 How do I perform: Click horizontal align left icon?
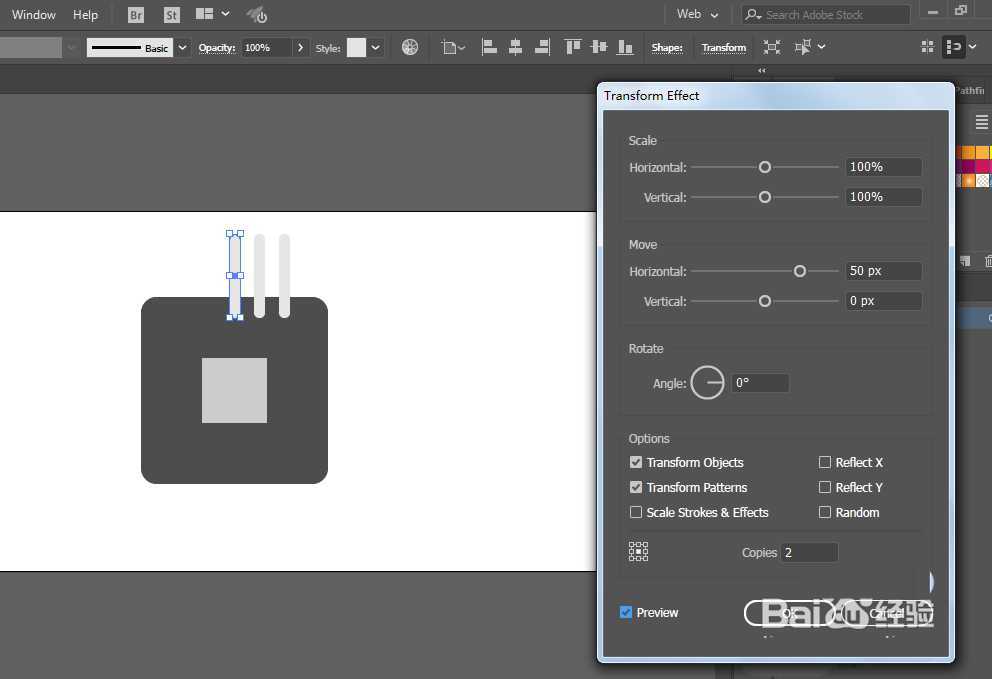490,47
